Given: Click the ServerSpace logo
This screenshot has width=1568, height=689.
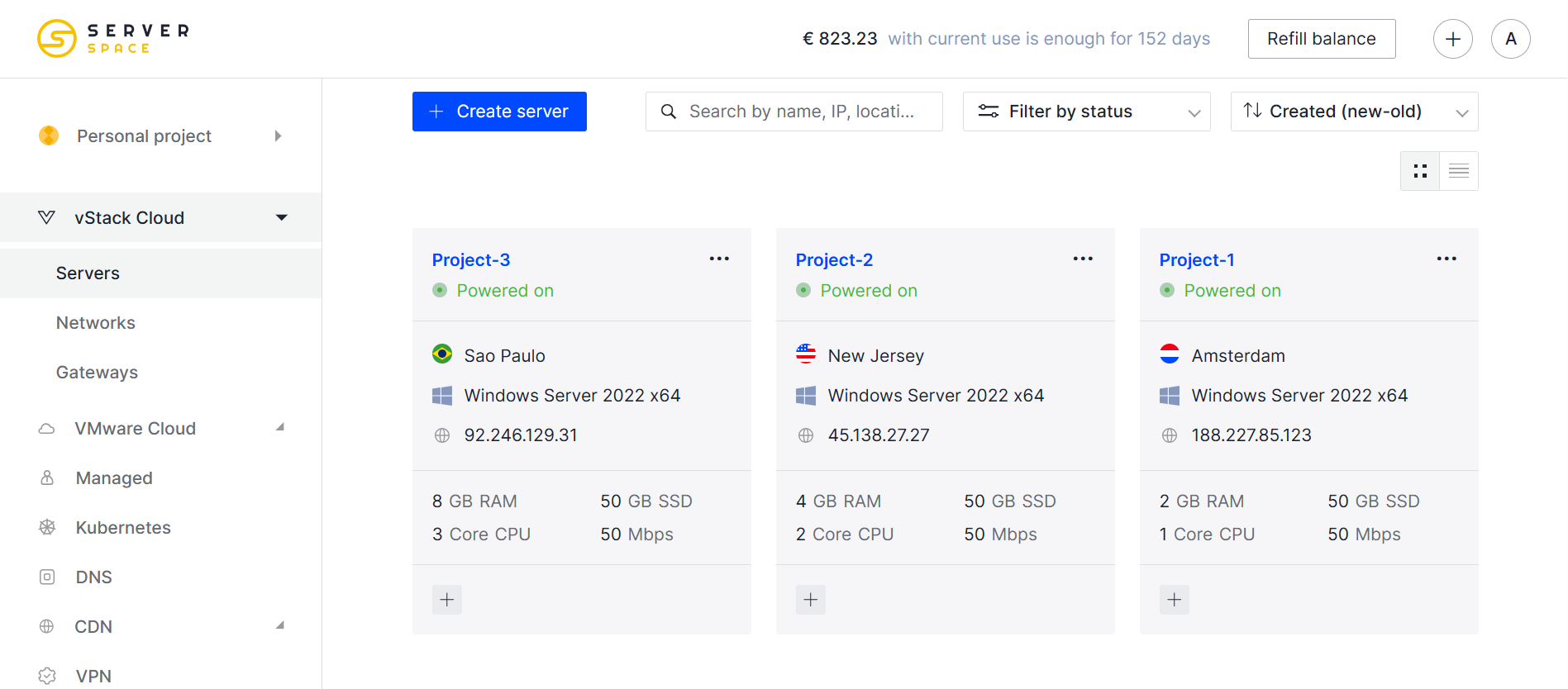Looking at the screenshot, I should [x=113, y=38].
